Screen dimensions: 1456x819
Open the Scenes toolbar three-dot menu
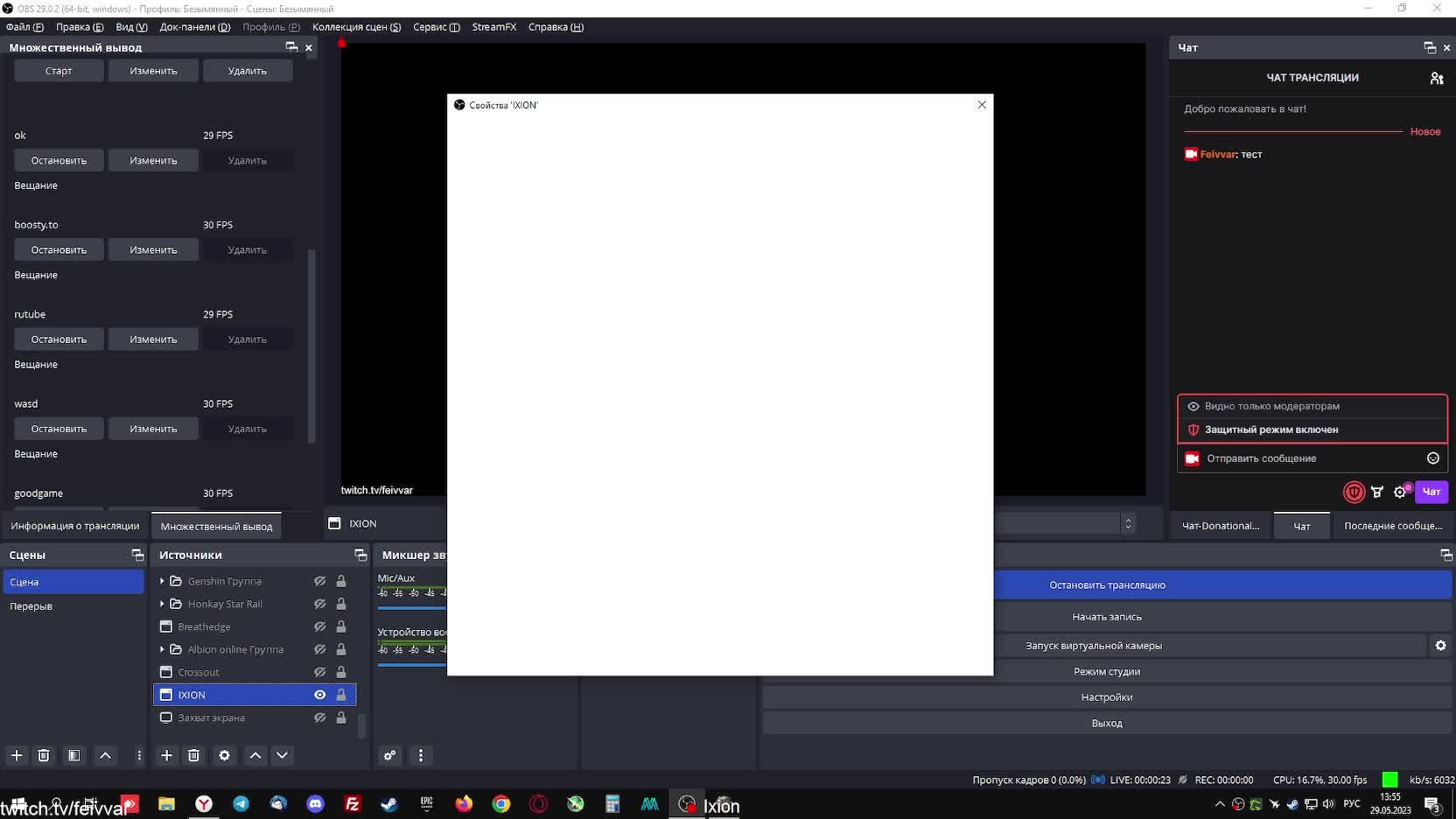[x=139, y=755]
